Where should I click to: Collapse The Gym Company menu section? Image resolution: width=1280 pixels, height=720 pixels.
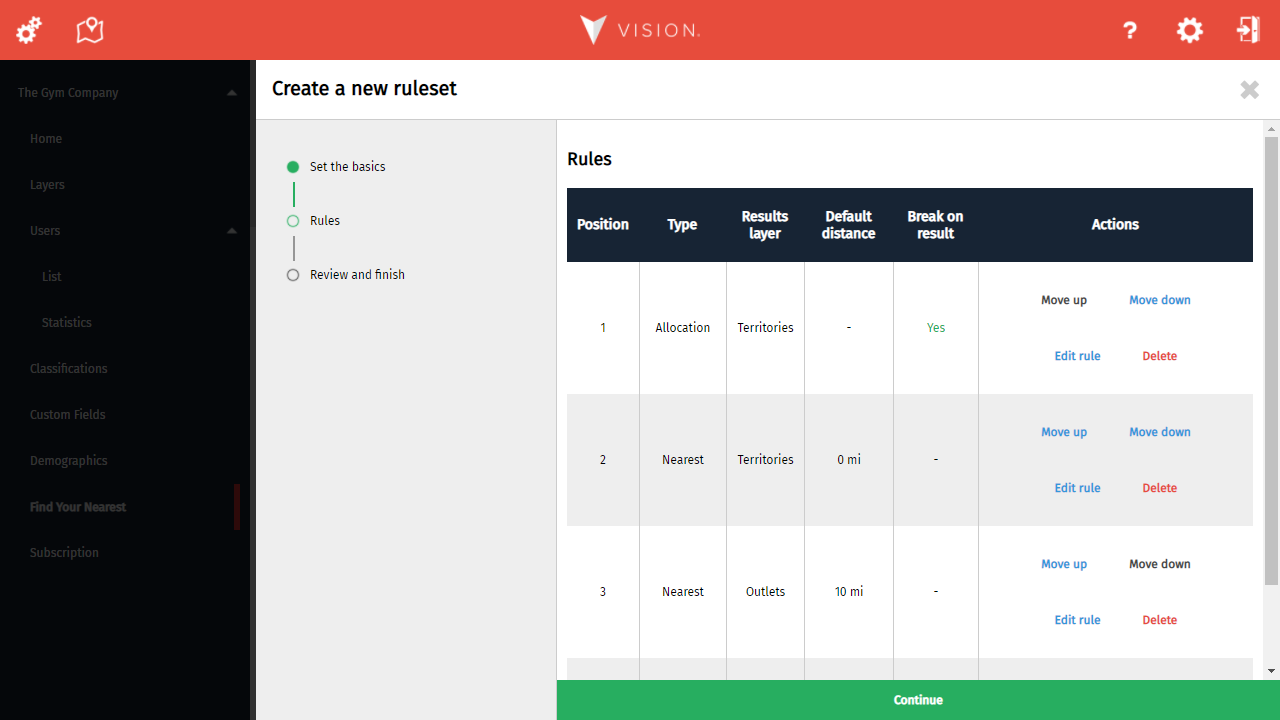pos(232,93)
